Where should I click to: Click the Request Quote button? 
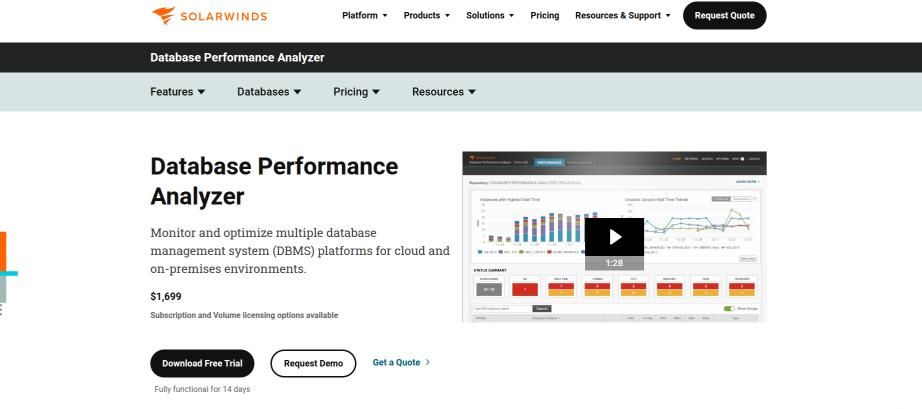click(x=724, y=15)
